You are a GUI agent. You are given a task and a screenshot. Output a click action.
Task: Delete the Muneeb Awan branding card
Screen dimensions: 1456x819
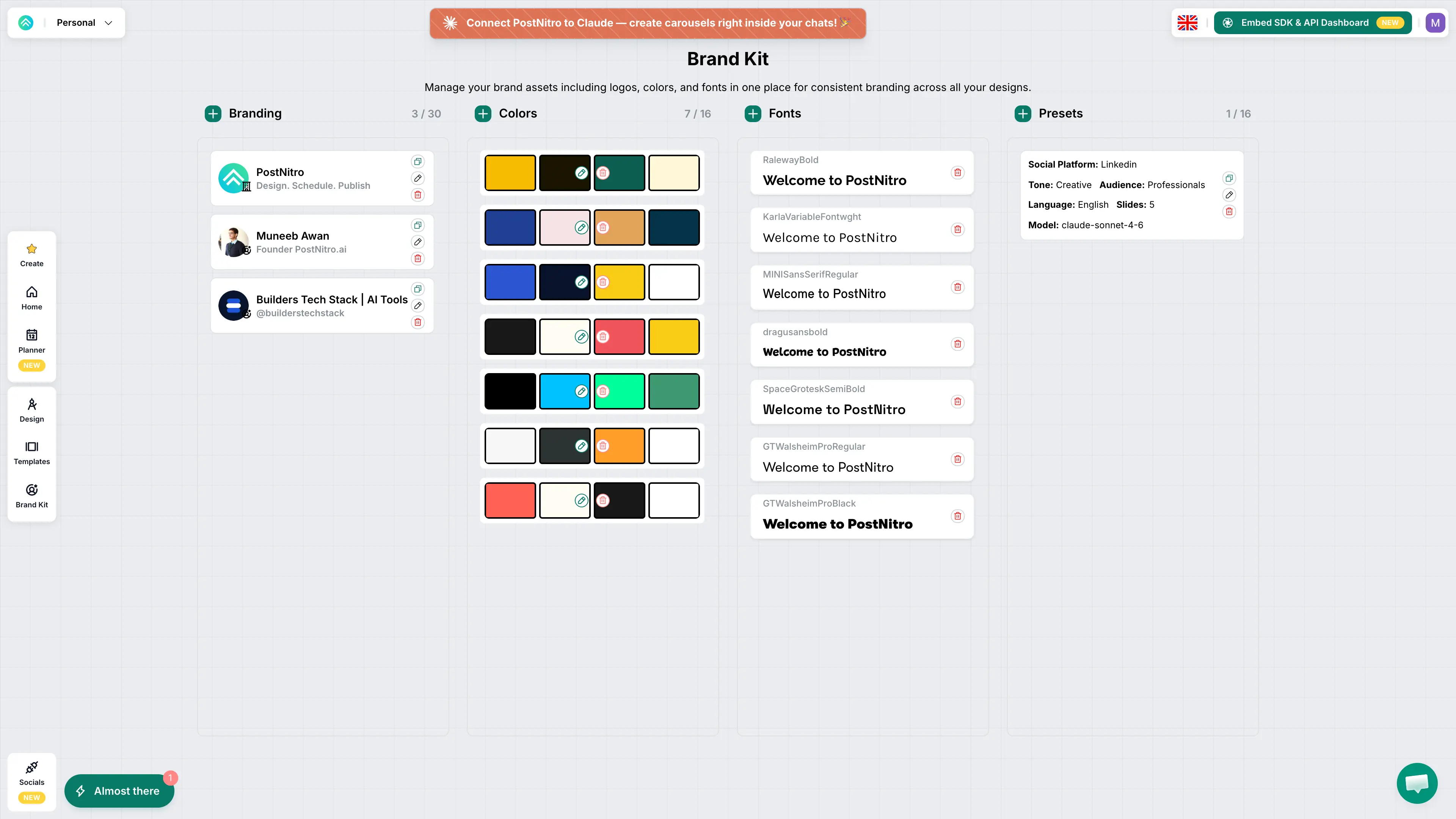[418, 259]
